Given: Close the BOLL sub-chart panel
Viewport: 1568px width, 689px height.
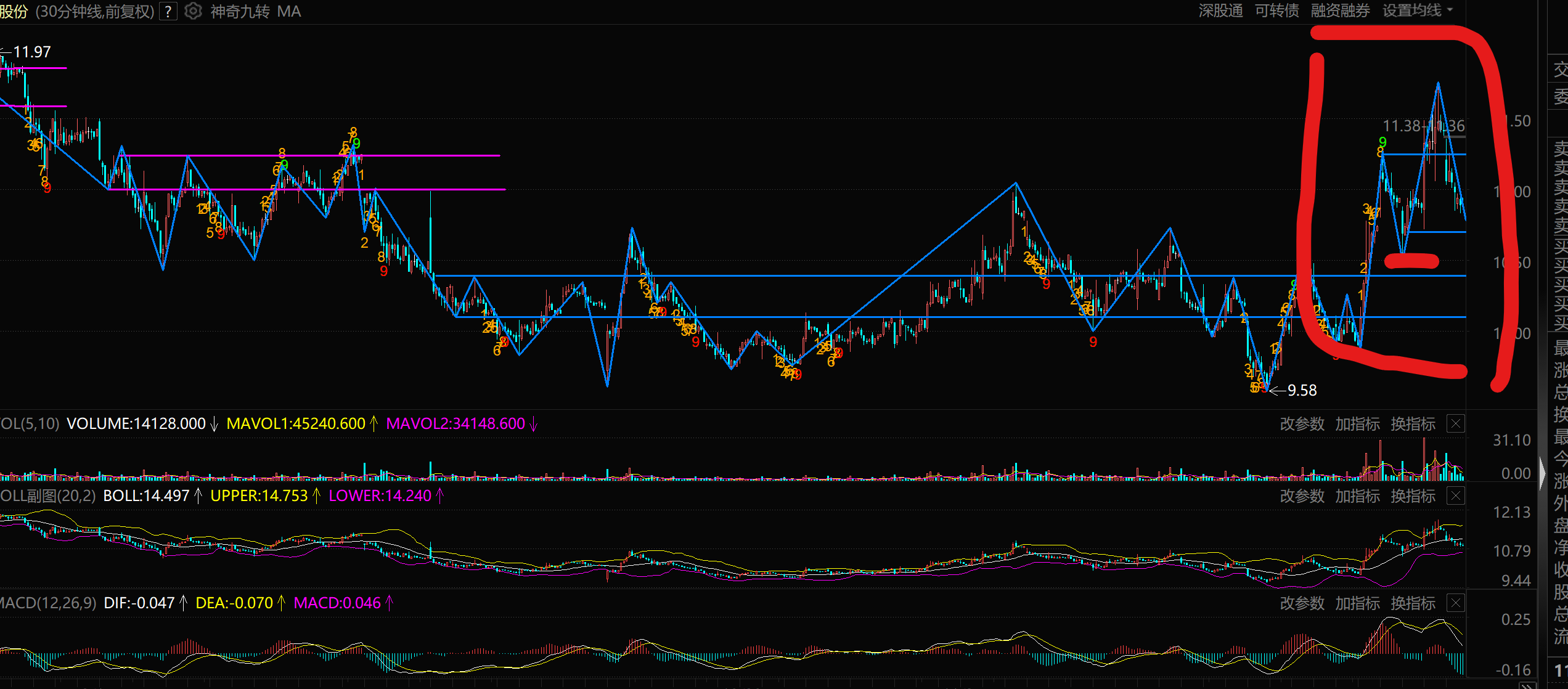Looking at the screenshot, I should coord(1455,496).
